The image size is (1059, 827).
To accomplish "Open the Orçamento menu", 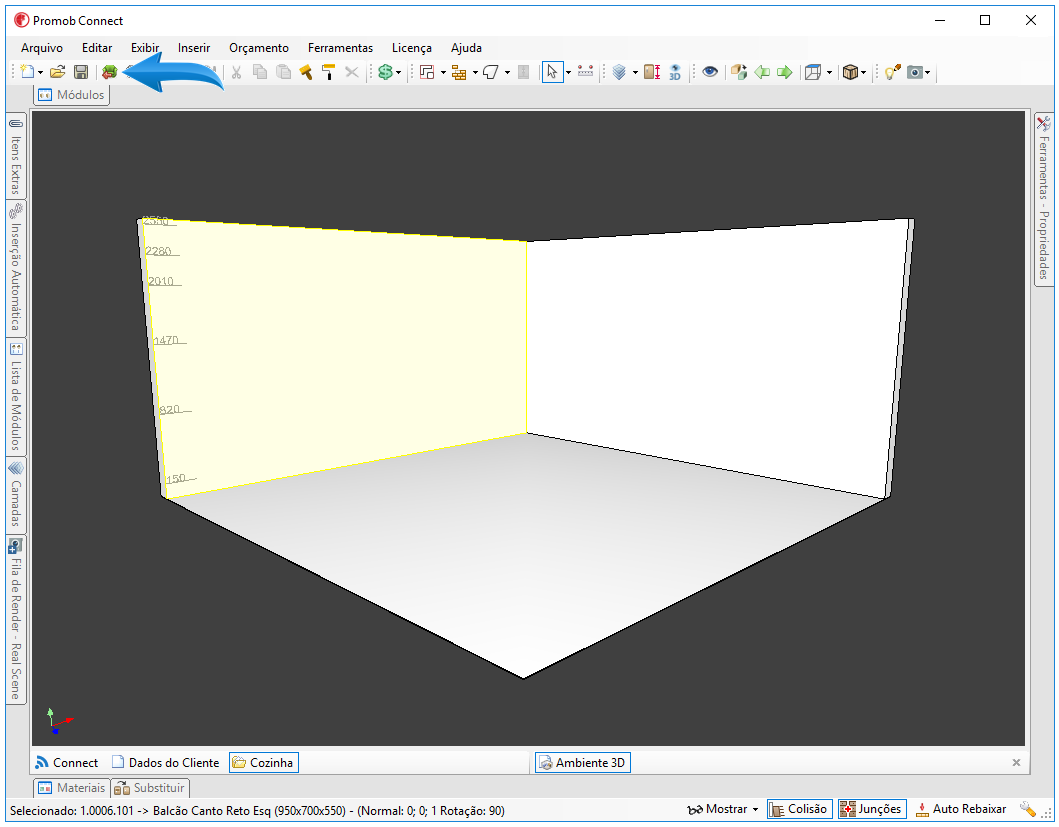I will 259,48.
